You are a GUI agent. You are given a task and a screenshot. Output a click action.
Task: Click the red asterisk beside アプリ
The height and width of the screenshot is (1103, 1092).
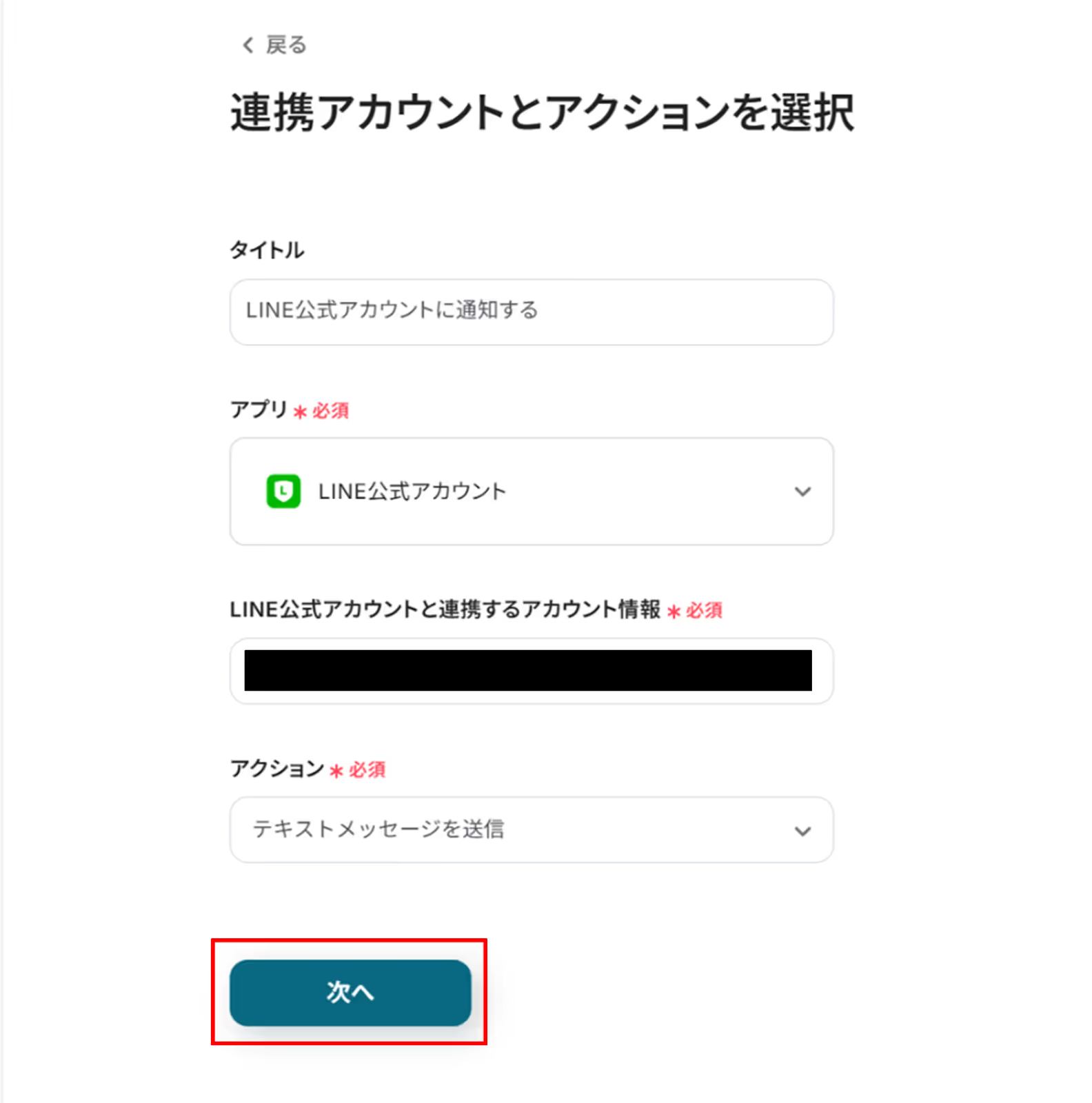[300, 412]
